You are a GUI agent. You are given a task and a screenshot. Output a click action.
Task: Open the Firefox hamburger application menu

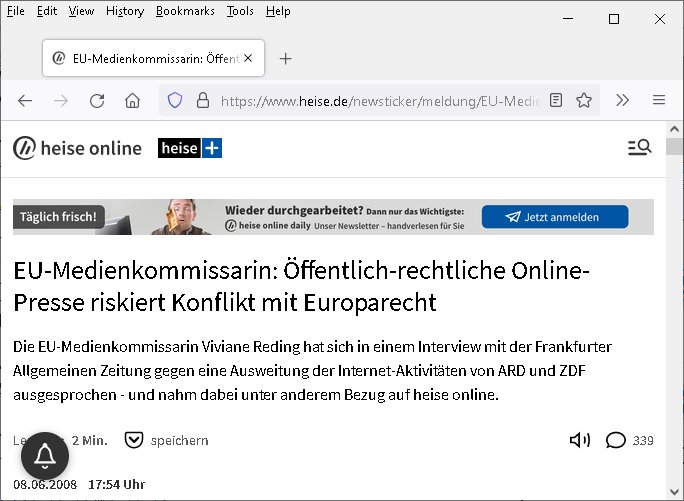tap(658, 100)
